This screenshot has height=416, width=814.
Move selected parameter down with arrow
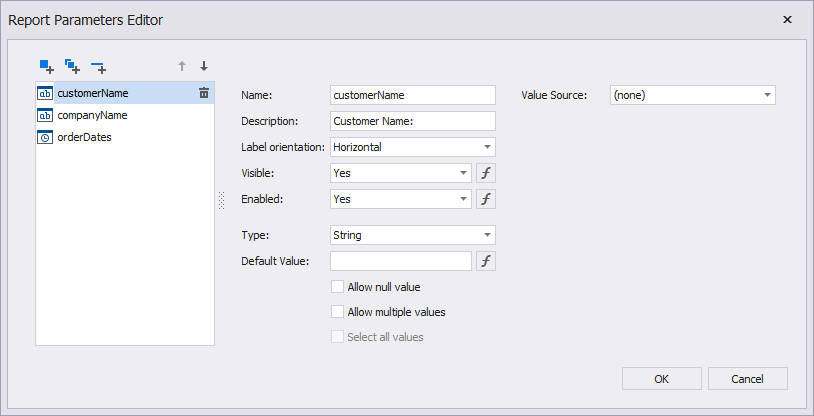(x=204, y=67)
